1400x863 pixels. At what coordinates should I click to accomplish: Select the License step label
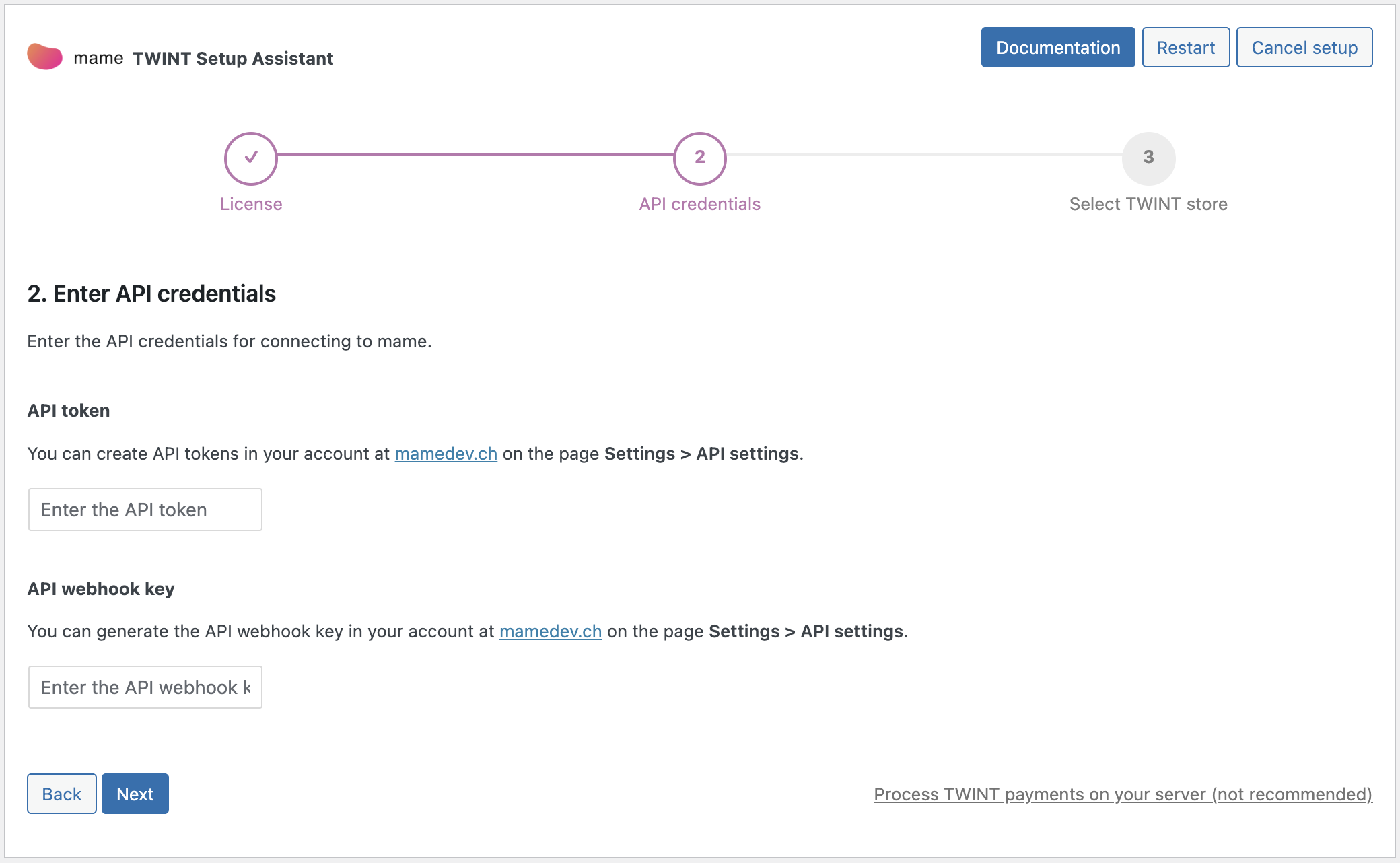pos(250,204)
